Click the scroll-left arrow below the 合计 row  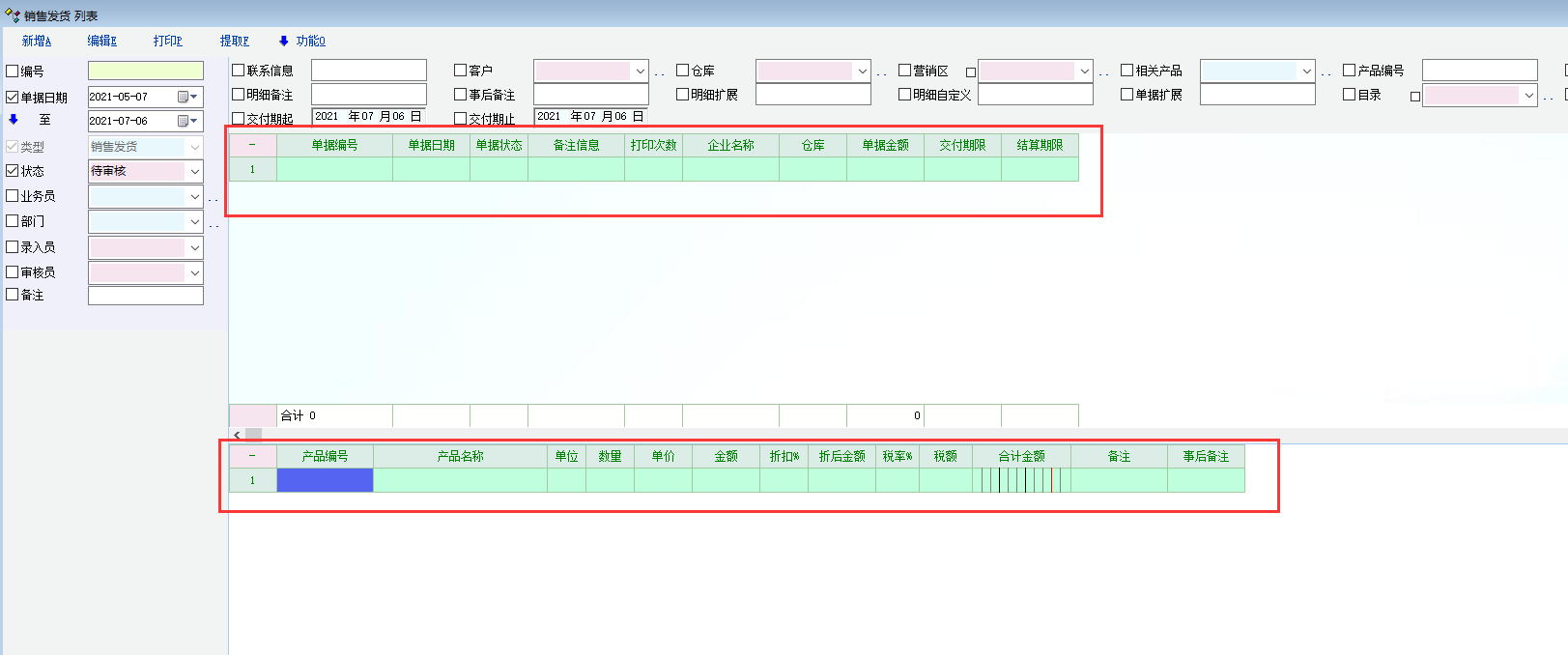238,436
